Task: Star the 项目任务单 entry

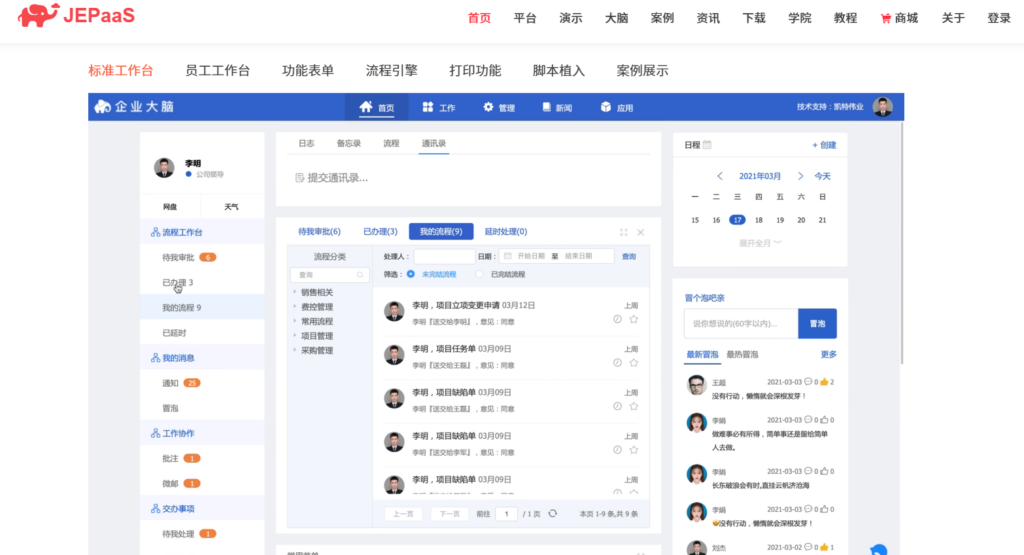Action: 633,363
